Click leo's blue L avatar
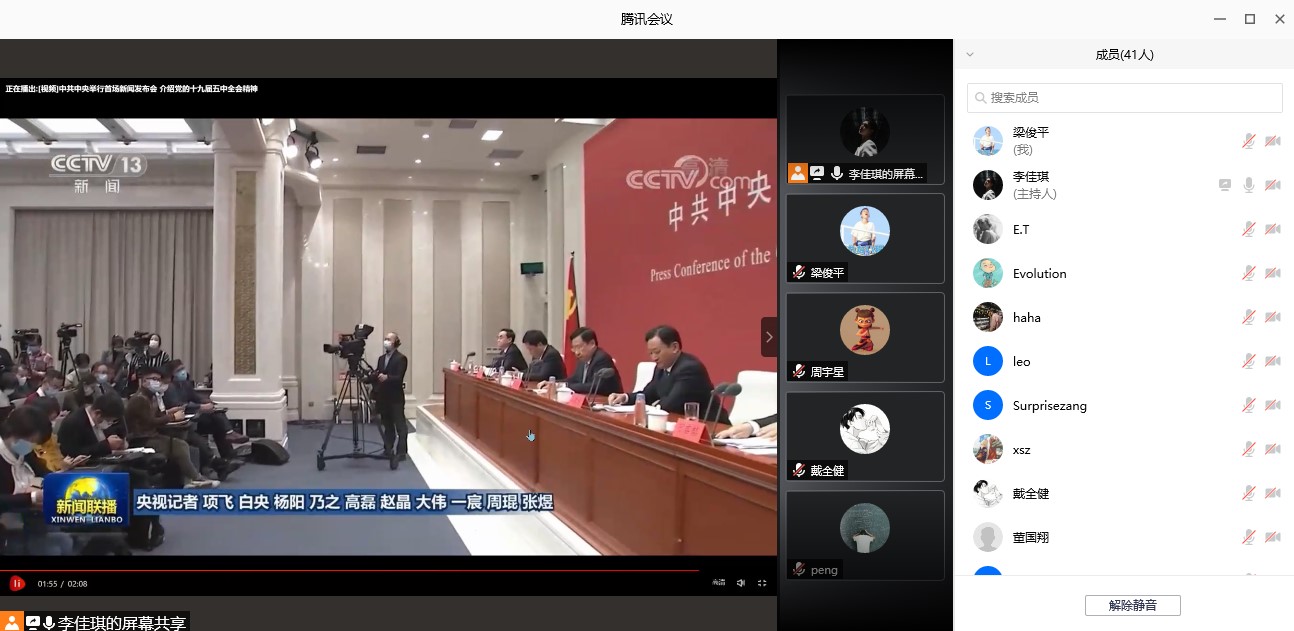 pyautogui.click(x=988, y=361)
